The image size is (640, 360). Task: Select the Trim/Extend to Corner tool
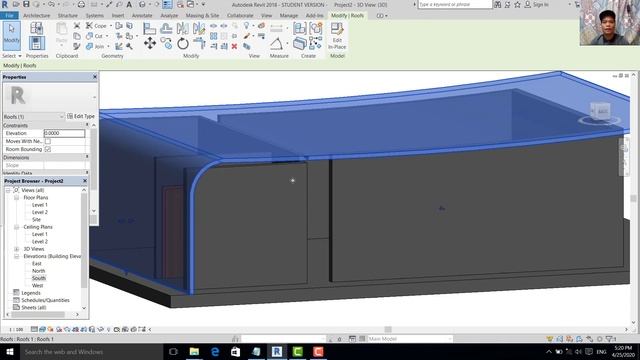click(199, 43)
